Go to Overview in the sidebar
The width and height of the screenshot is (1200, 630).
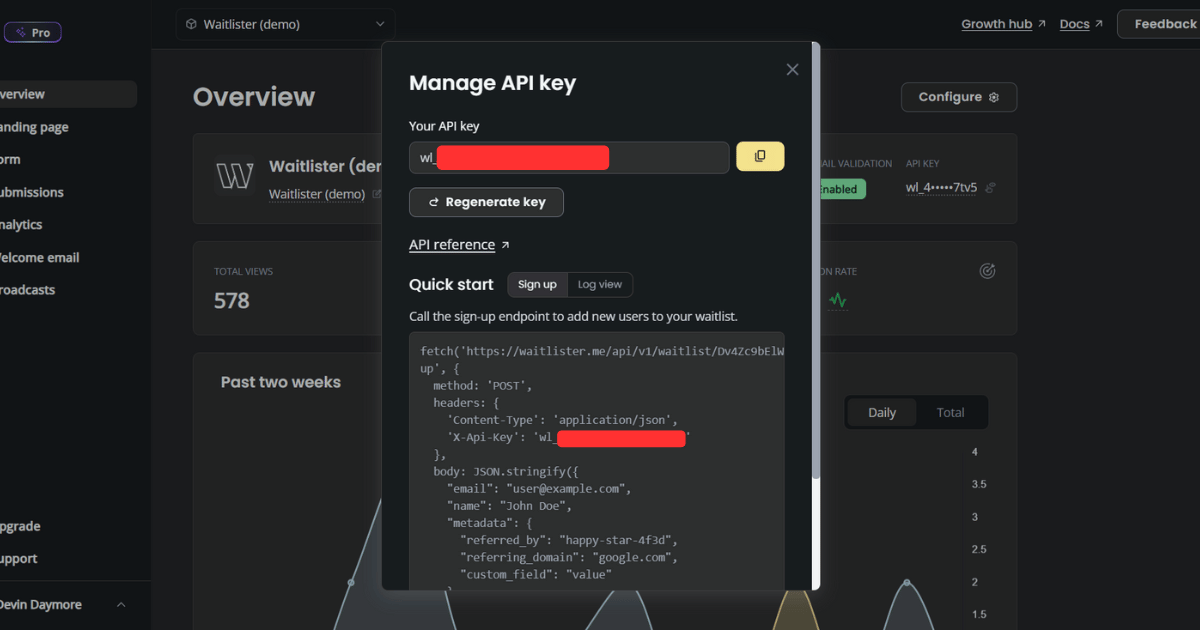(66, 94)
